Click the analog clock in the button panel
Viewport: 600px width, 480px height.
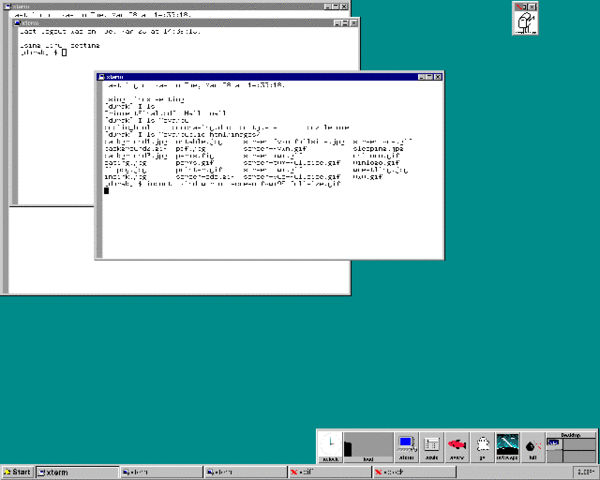330,446
